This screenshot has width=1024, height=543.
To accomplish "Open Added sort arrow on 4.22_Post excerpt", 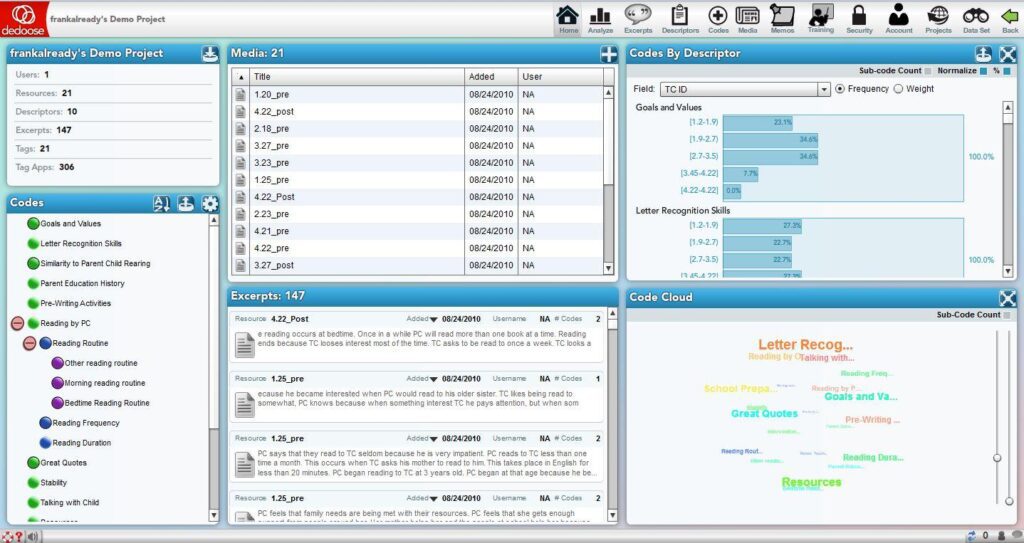I will 433,320.
